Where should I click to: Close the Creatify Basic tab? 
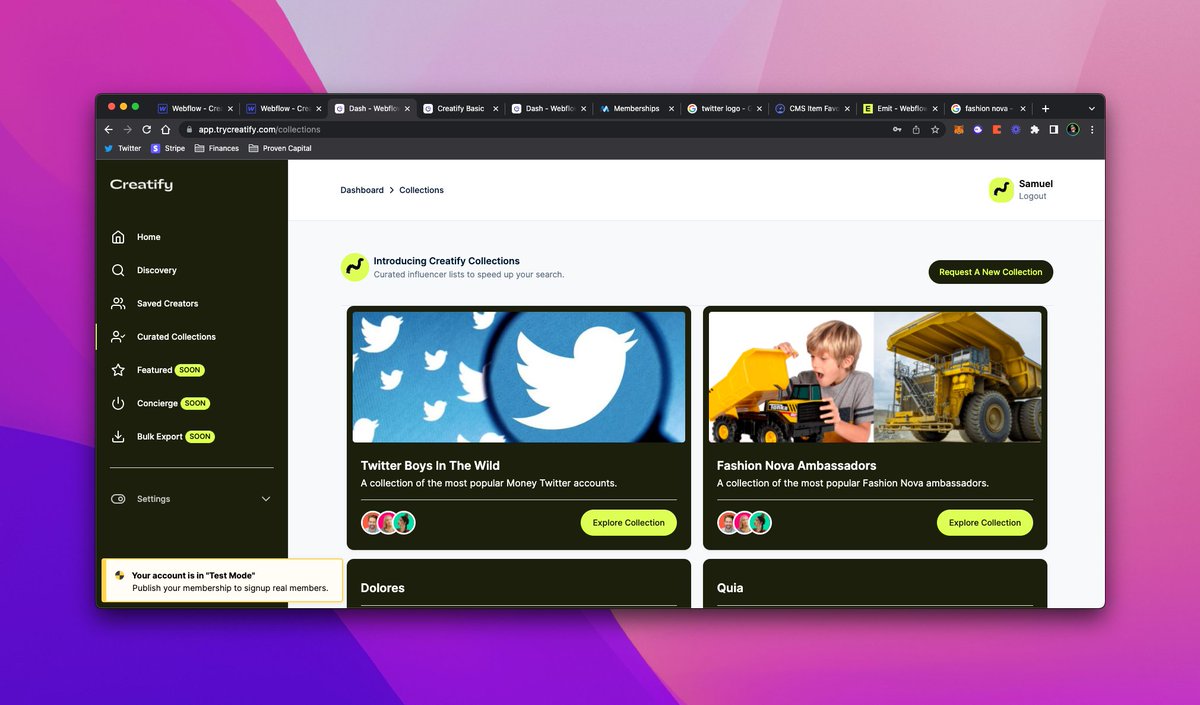click(495, 108)
